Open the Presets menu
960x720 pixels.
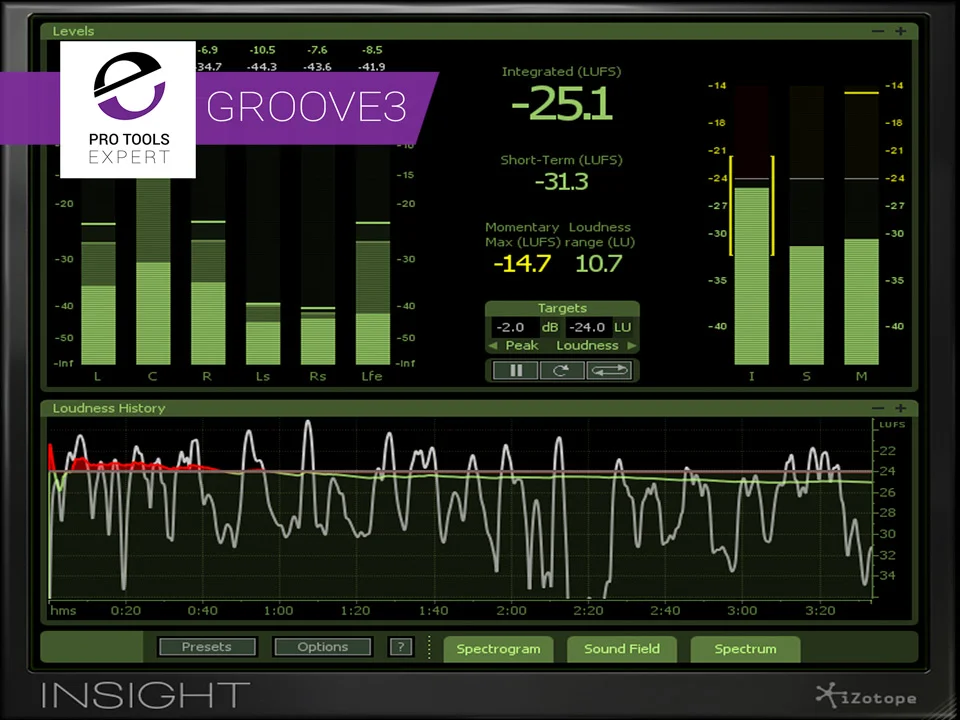click(206, 647)
